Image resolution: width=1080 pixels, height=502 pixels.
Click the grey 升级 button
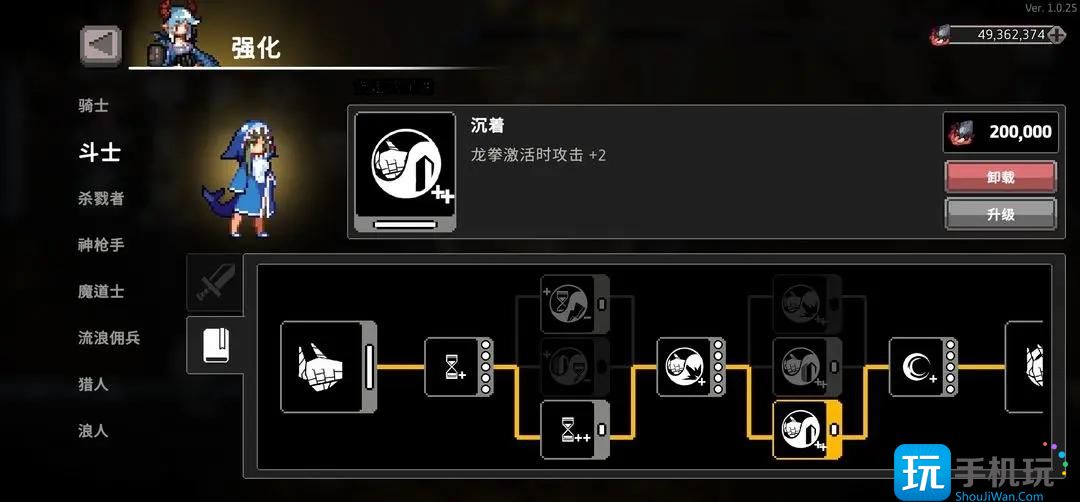pos(1000,214)
